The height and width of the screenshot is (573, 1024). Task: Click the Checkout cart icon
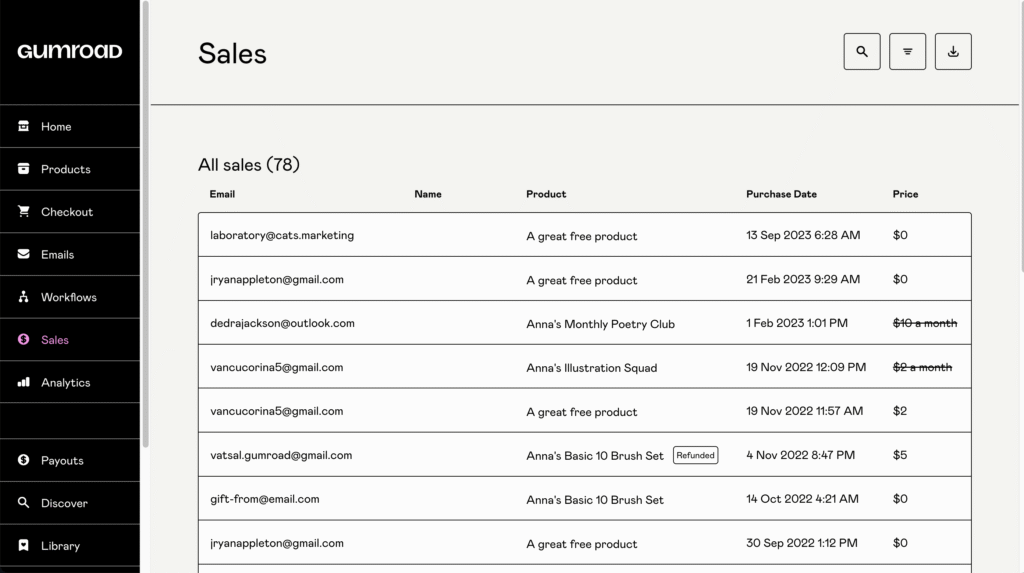(x=24, y=212)
